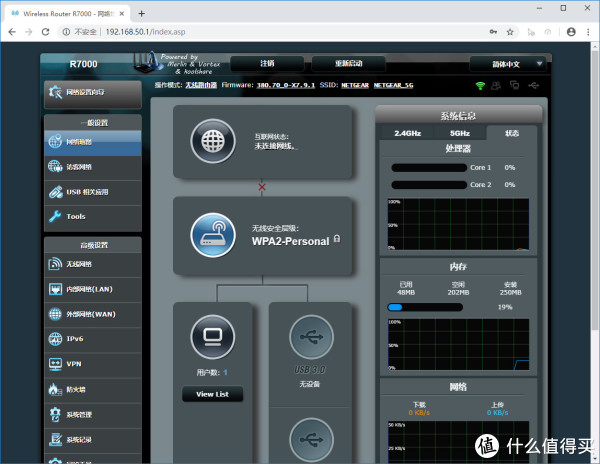
Task: Click the WPA2-Personal security level text
Action: [290, 241]
